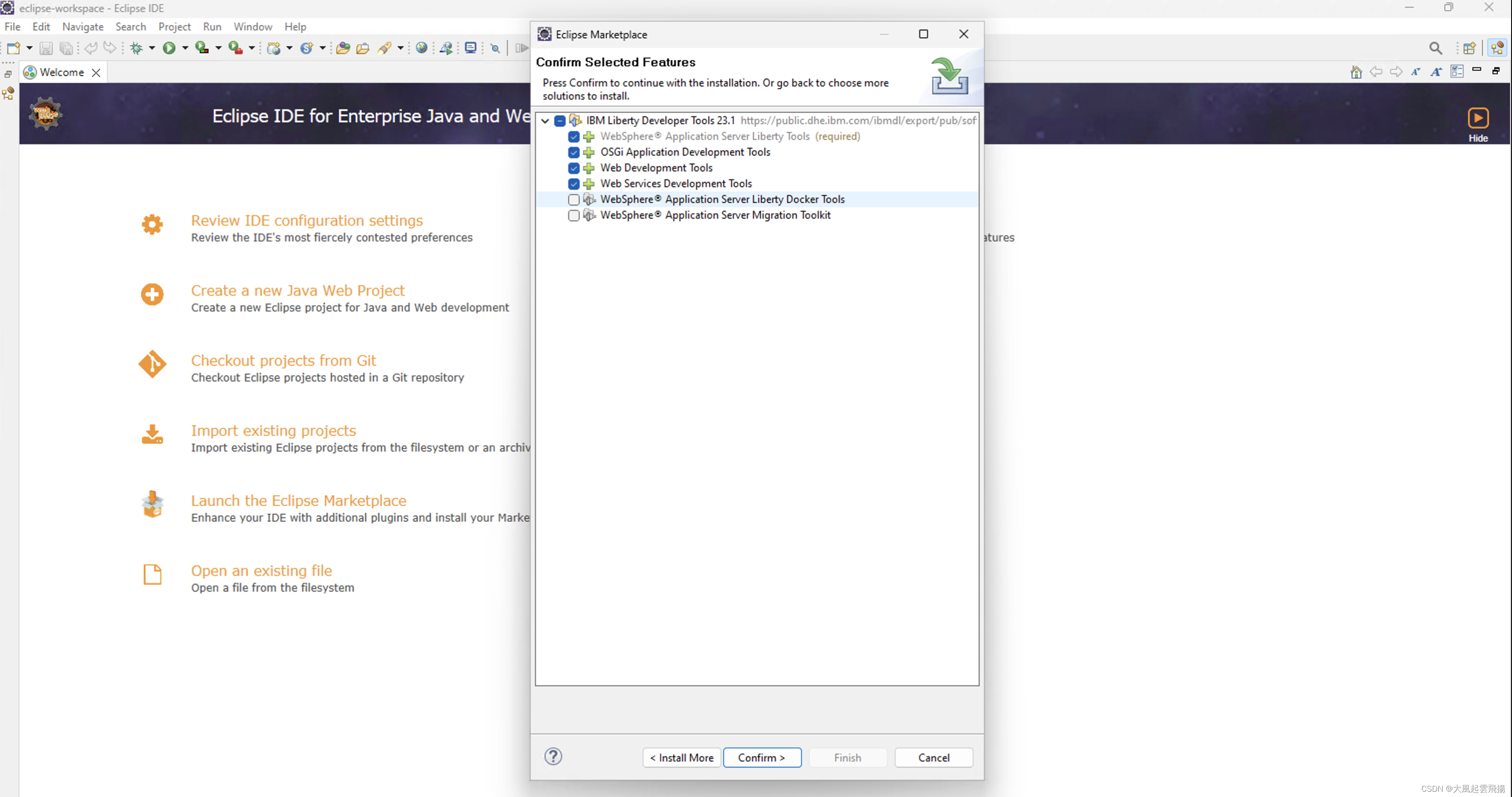This screenshot has height=797, width=1512.
Task: Click the Debug bug toolbar icon
Action: point(136,48)
